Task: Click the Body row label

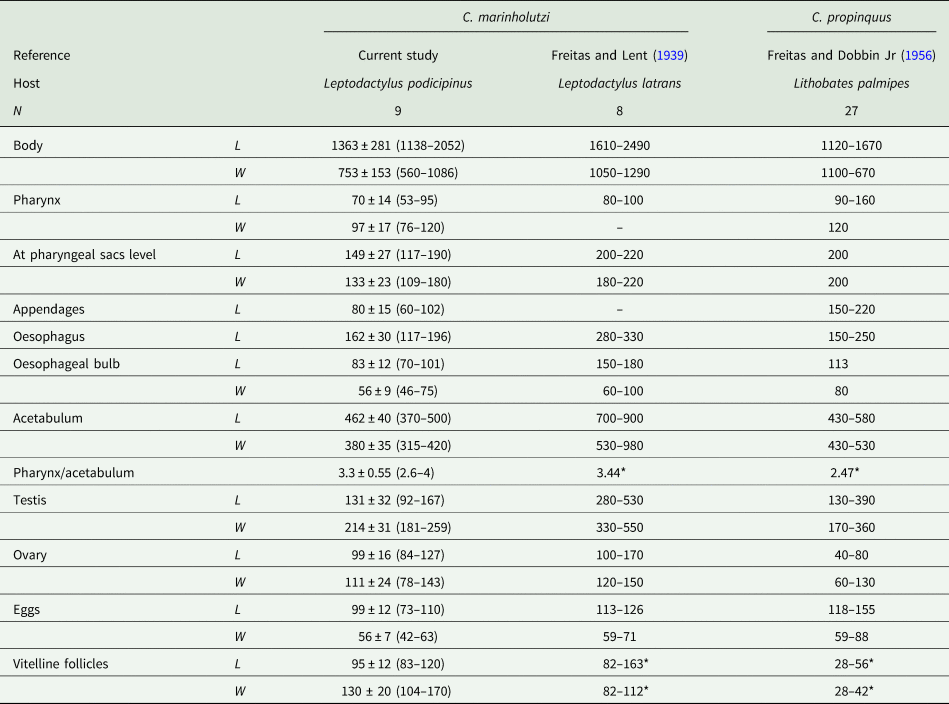Action: click(x=28, y=146)
